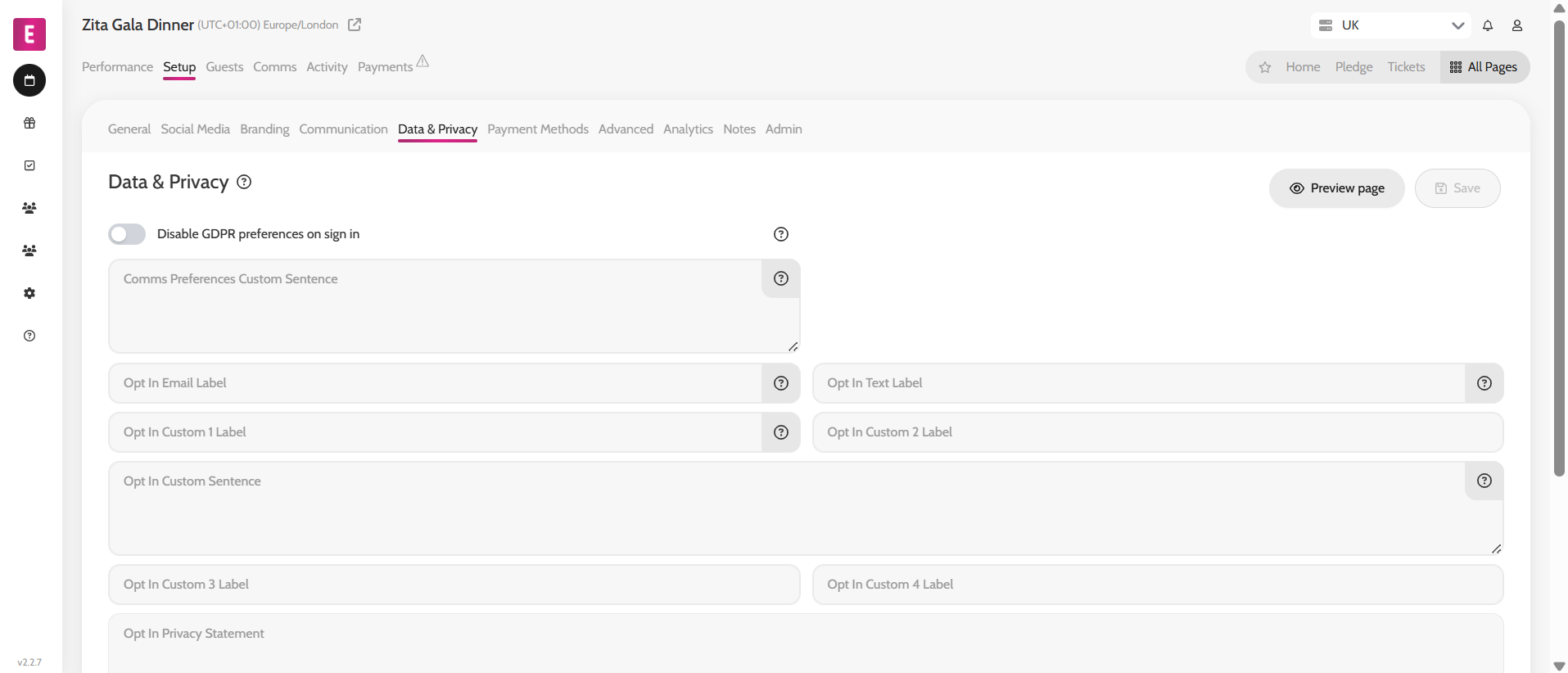Click the upper people group sidebar icon

pyautogui.click(x=29, y=208)
